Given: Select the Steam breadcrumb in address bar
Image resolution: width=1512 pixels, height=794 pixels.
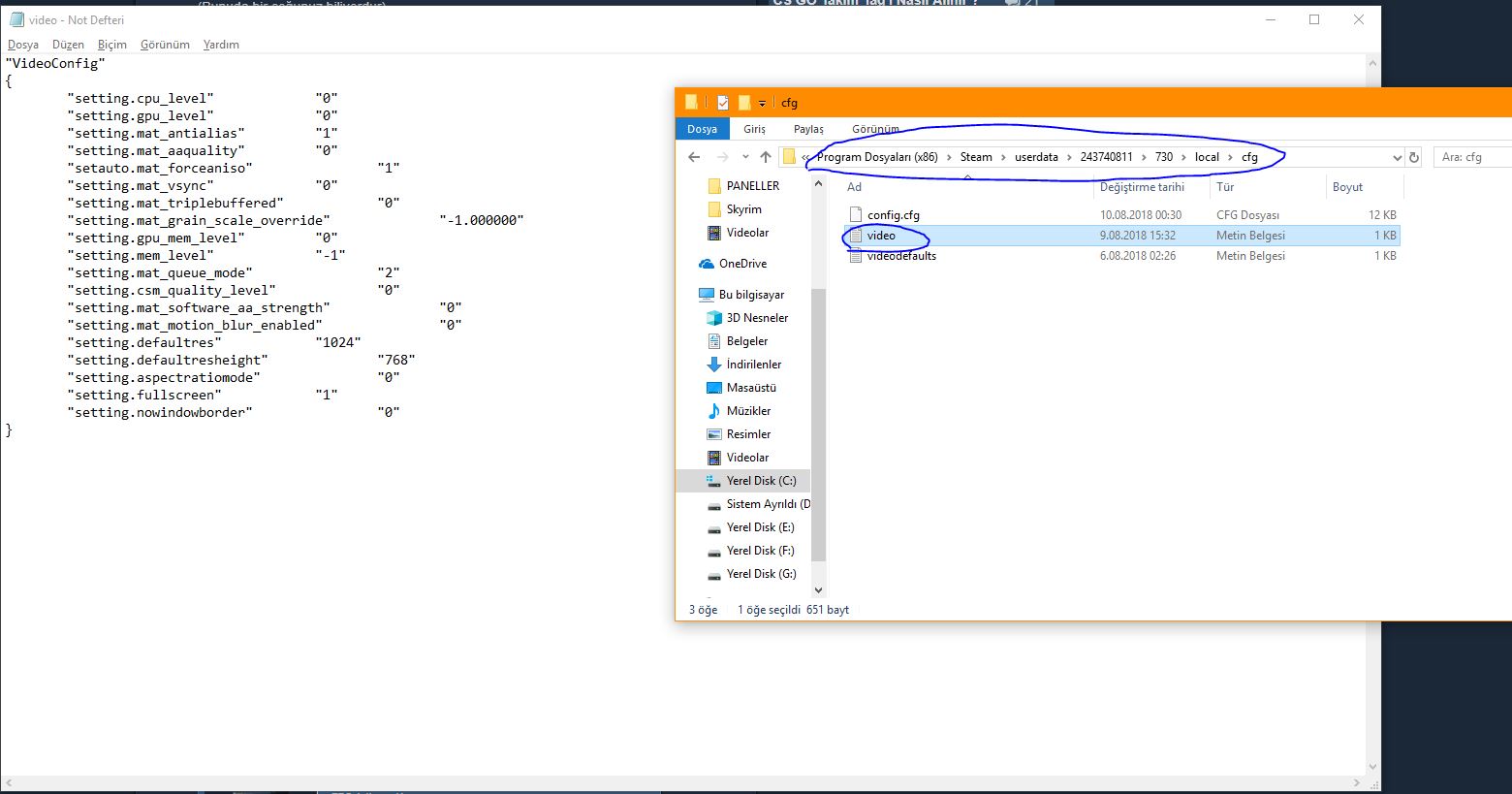Looking at the screenshot, I should point(976,157).
